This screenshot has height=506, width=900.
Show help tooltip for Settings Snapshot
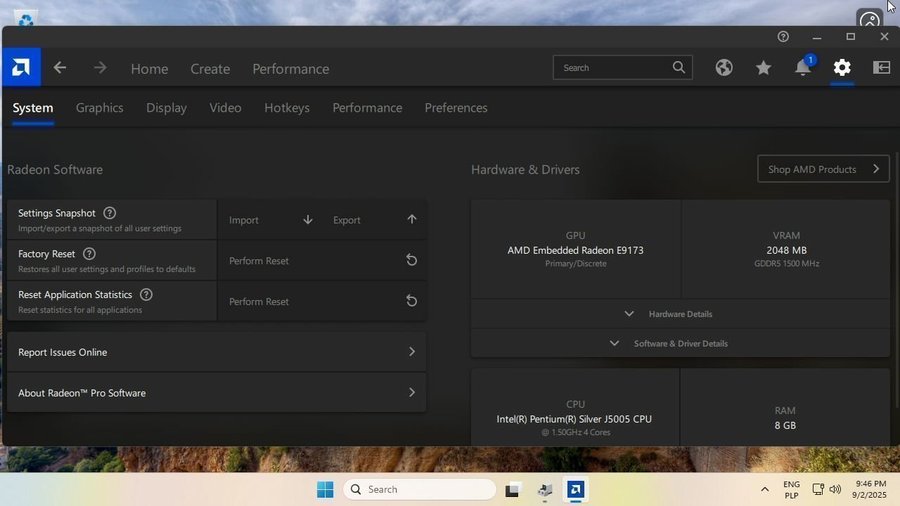click(x=110, y=213)
